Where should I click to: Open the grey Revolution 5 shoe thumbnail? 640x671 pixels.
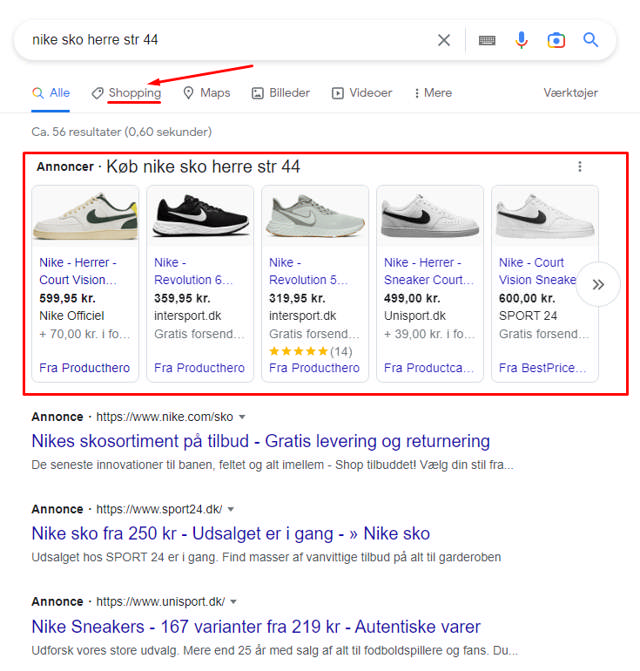click(315, 216)
